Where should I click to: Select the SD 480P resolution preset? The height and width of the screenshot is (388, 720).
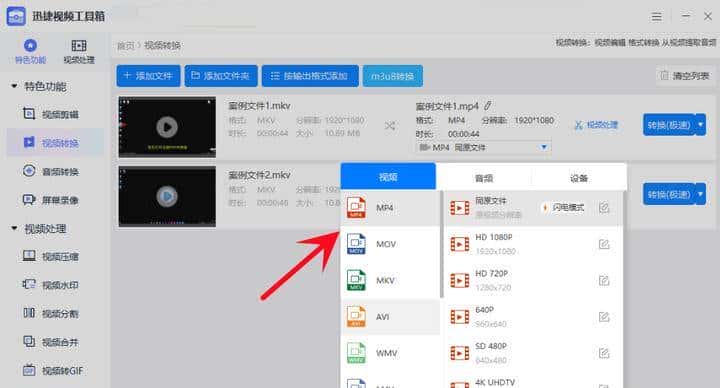[534, 353]
